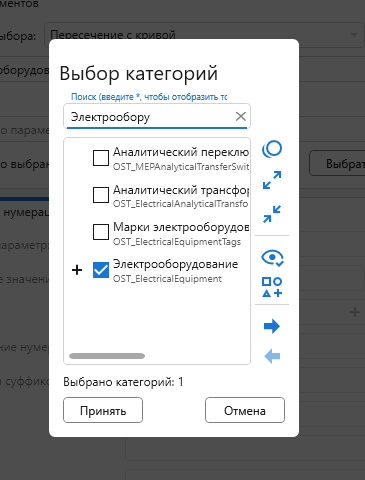This screenshot has width=365, height=480.
Task: Check the Марки электрооборудования checkbox
Action: tap(101, 232)
